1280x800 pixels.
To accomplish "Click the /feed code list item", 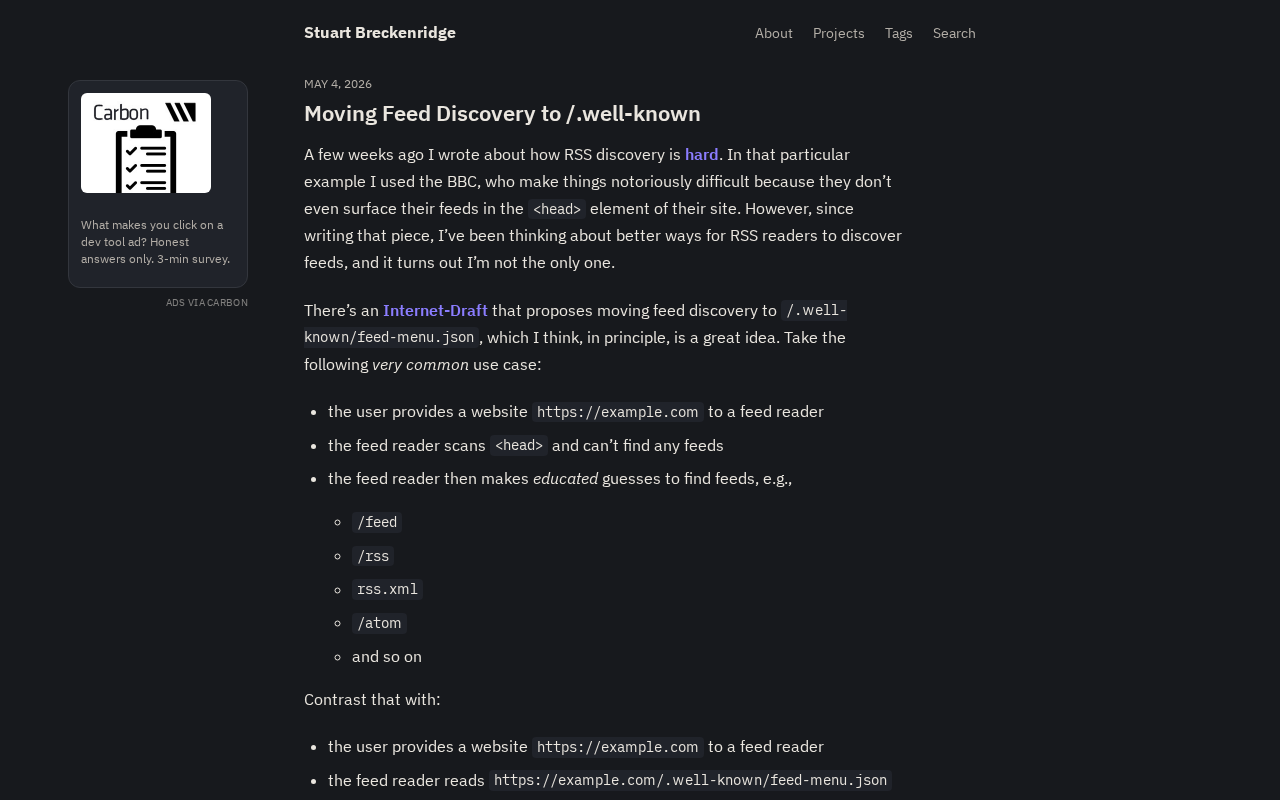I will point(377,522).
